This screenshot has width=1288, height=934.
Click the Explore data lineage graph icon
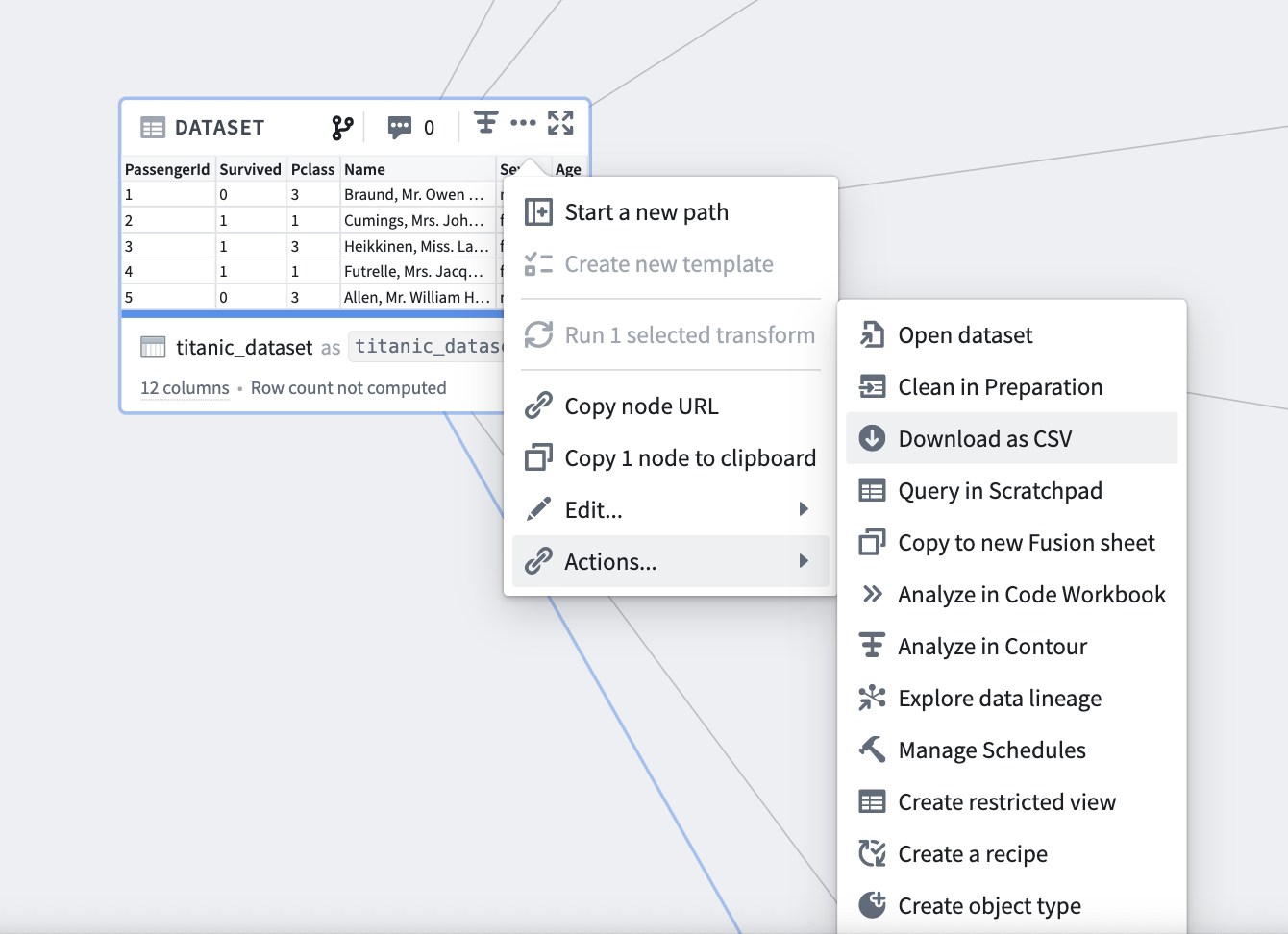point(872,698)
